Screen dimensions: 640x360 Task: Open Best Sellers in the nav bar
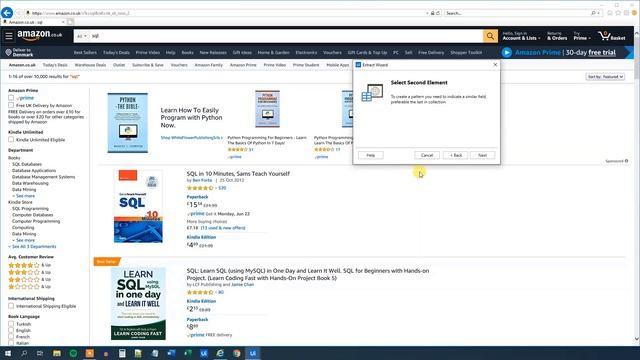point(85,52)
